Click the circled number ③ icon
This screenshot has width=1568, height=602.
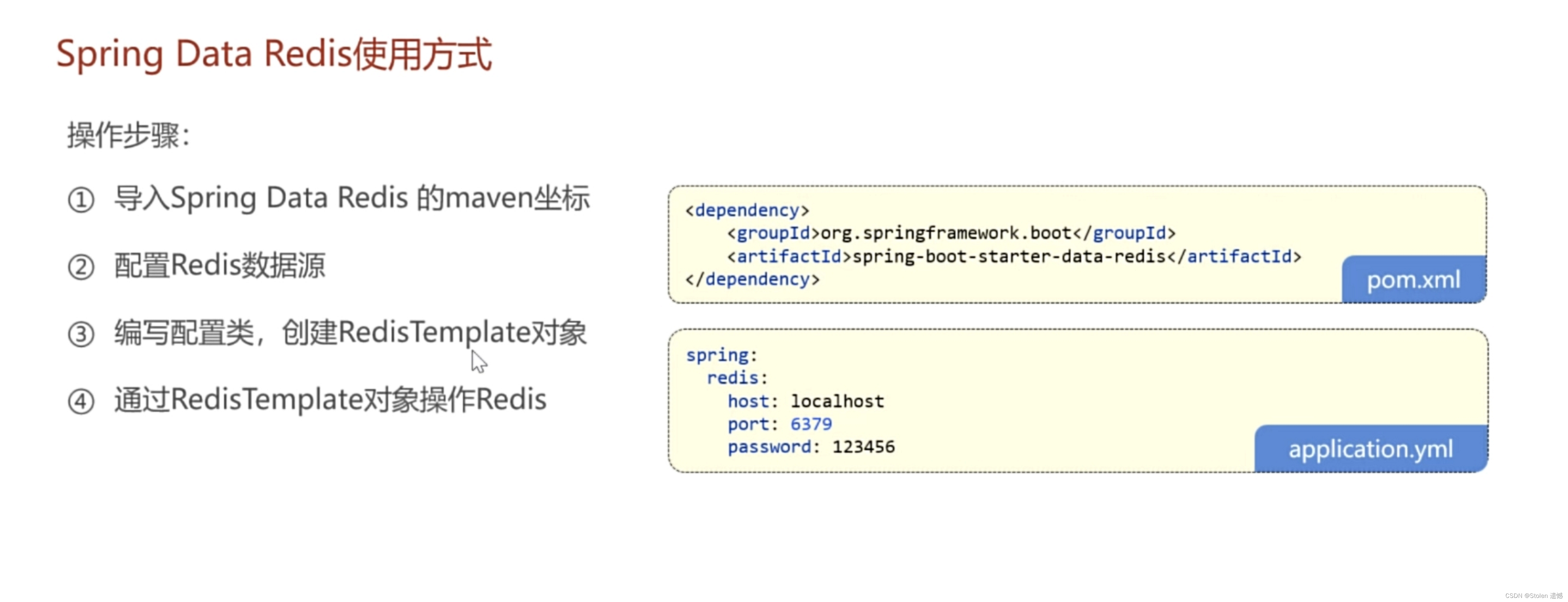(x=81, y=334)
